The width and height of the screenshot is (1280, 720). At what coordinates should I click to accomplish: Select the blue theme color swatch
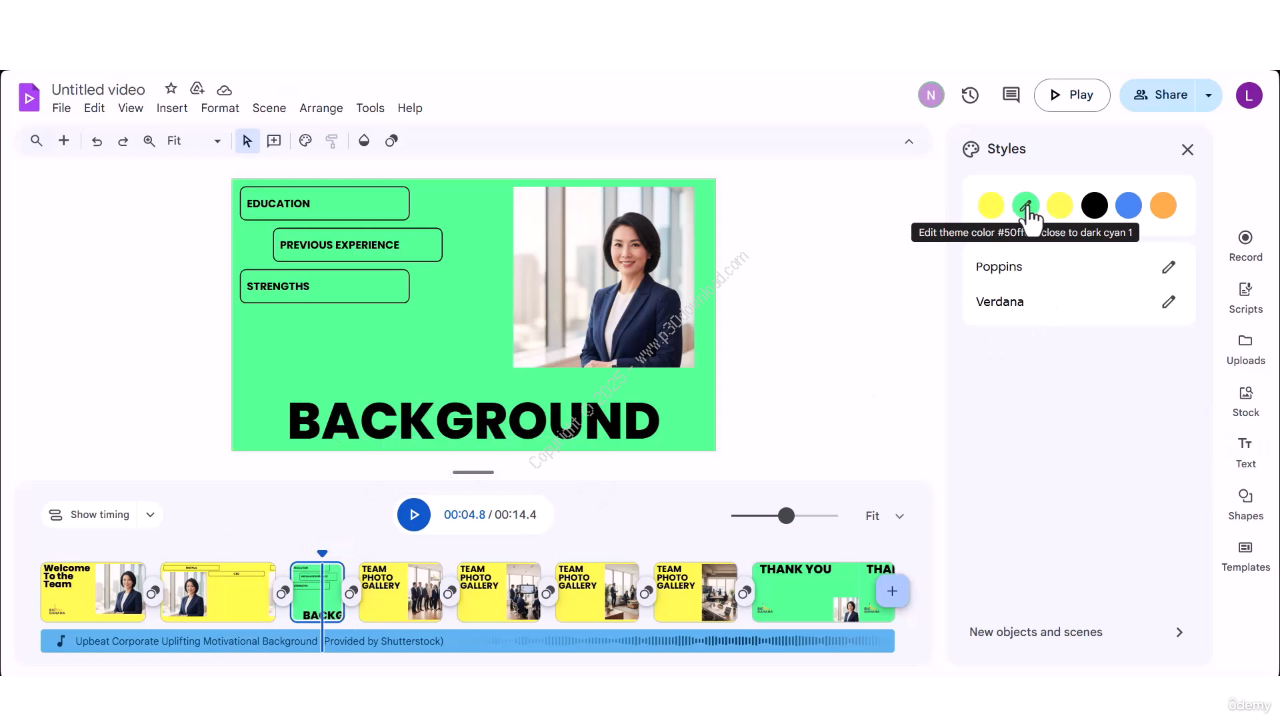(1128, 205)
